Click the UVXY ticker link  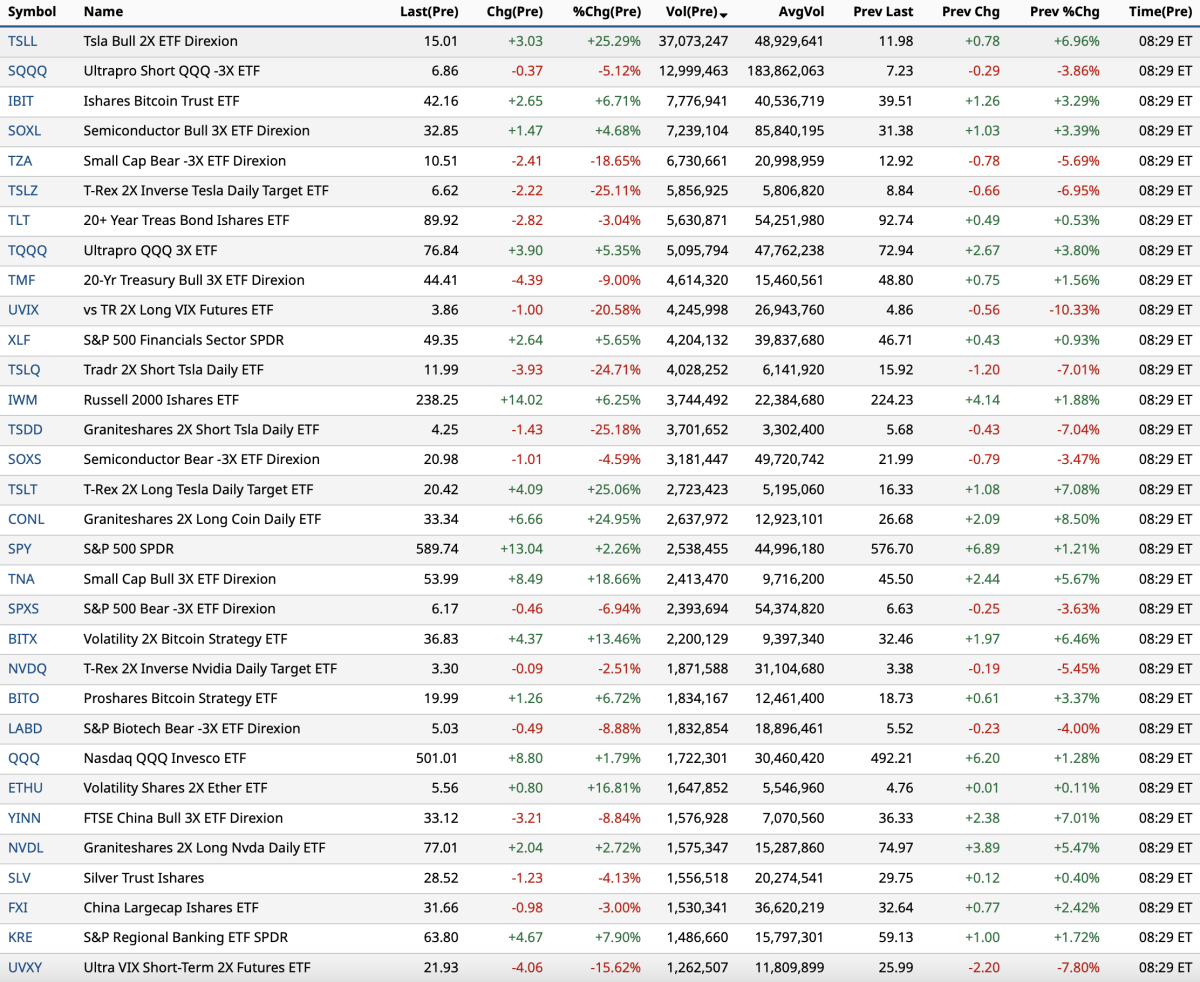pyautogui.click(x=25, y=967)
